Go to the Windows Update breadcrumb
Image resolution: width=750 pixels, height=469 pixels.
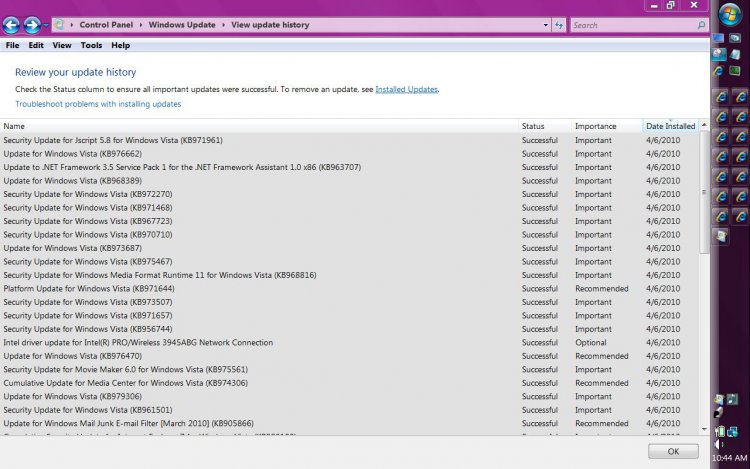coord(182,25)
